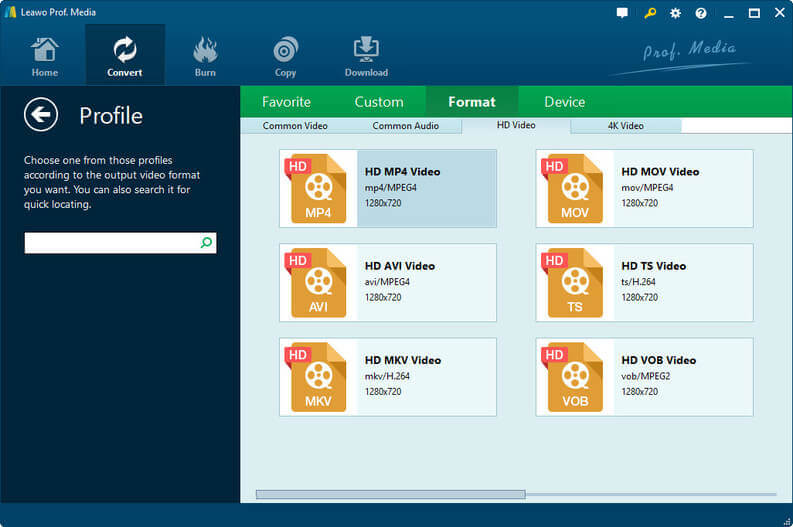Open the Common Audio sub-tab
793x527 pixels.
pos(406,125)
